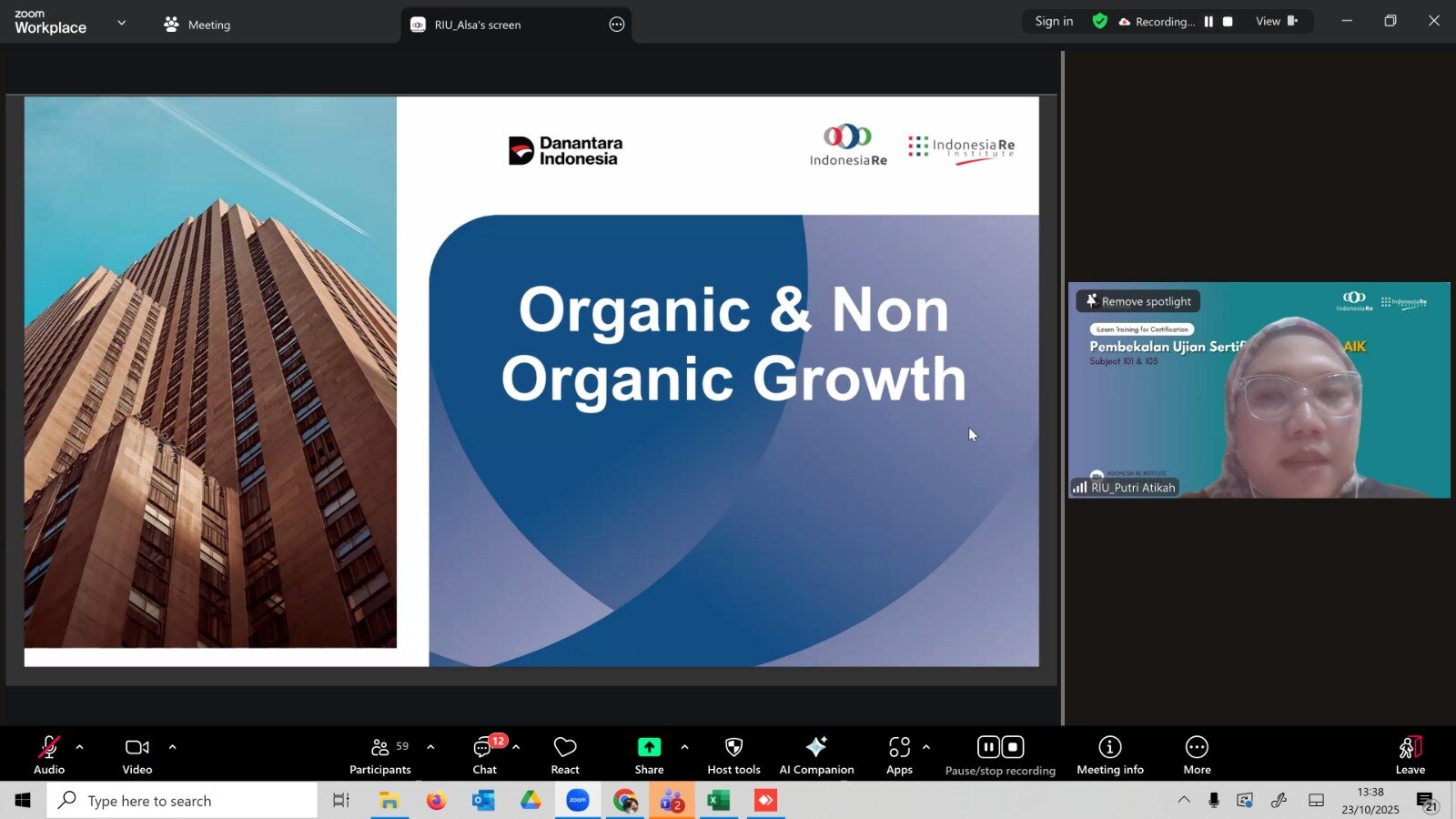Click the Sign in button
Viewport: 1456px width, 819px height.
pos(1054,22)
